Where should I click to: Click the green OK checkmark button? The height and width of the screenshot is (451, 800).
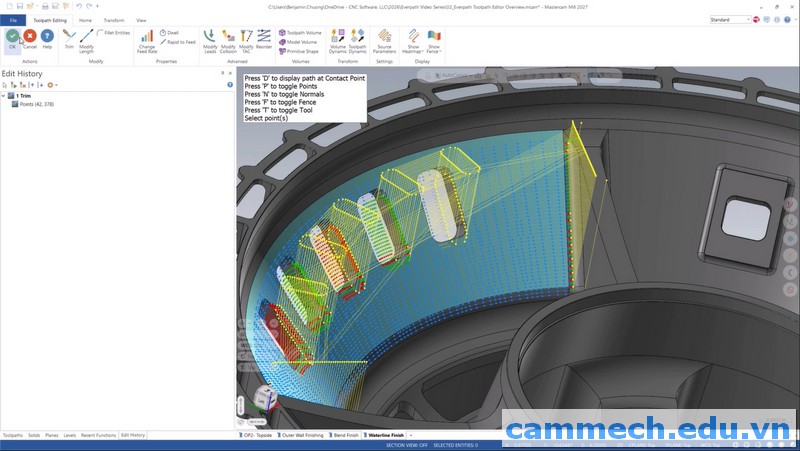coord(12,39)
